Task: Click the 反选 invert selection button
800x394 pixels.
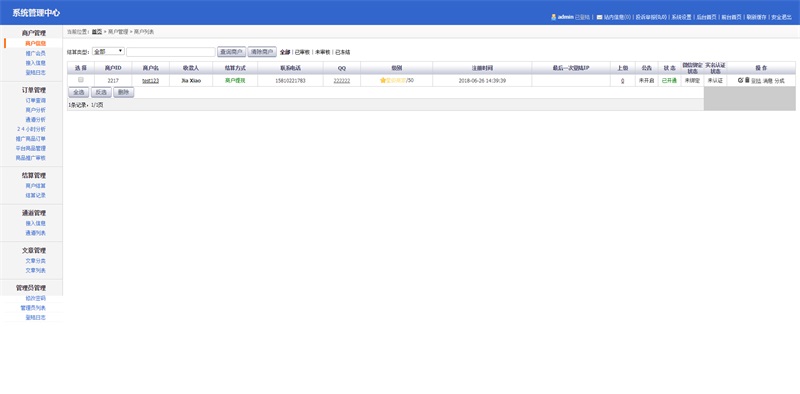Action: pyautogui.click(x=101, y=92)
